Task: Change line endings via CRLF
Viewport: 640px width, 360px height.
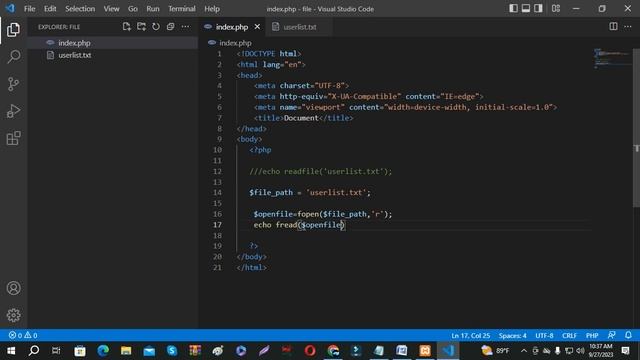Action: (569, 336)
